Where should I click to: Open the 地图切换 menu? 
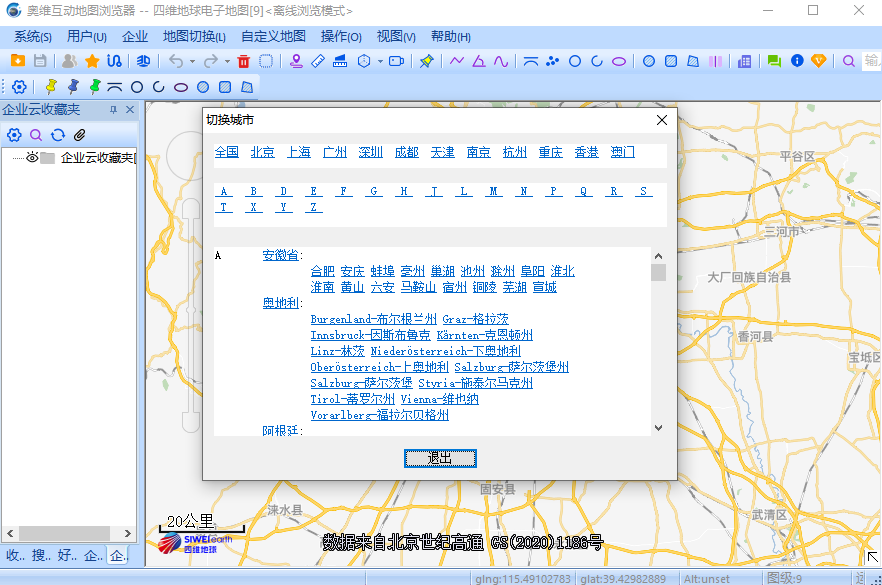tap(194, 36)
